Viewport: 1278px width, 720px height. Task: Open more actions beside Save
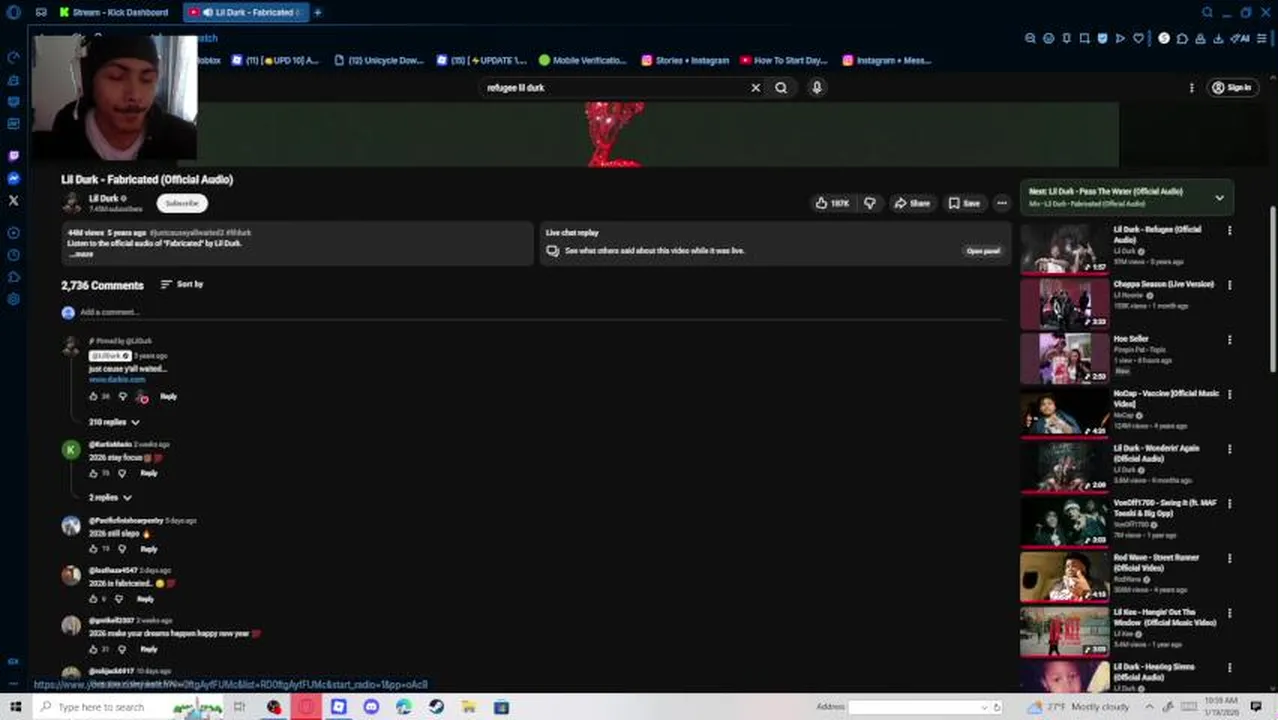1002,203
